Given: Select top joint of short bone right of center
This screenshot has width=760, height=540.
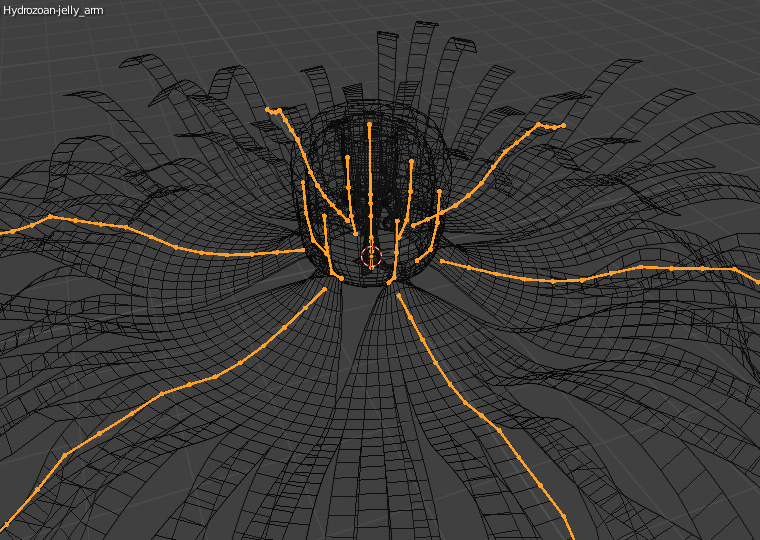Looking at the screenshot, I should point(412,161).
